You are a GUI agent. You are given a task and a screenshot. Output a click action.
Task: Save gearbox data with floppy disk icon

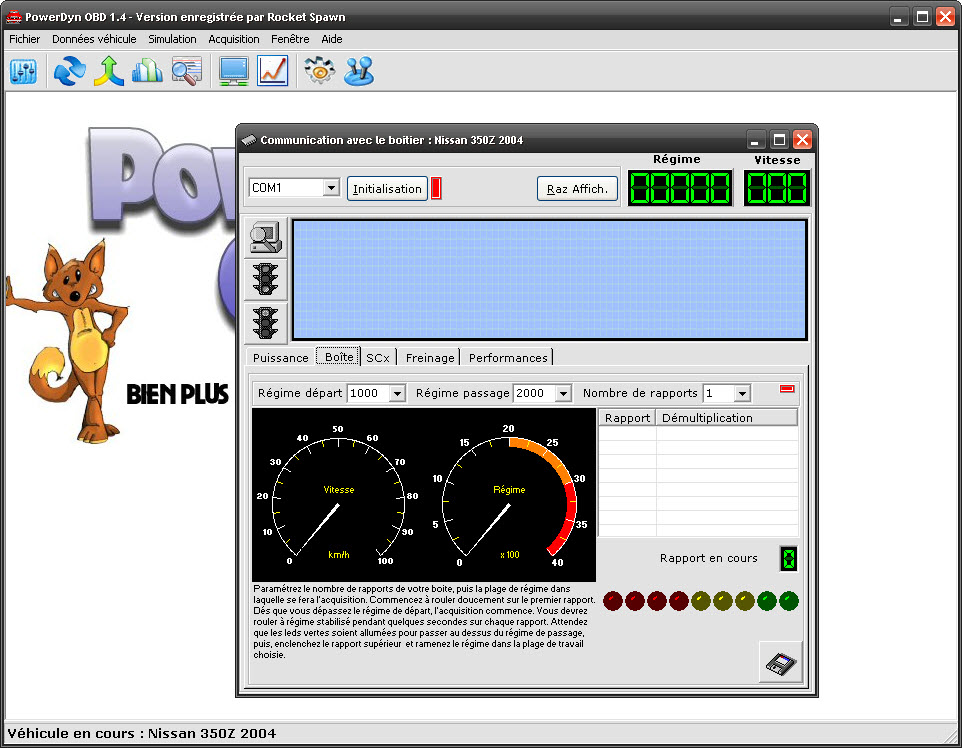[780, 662]
